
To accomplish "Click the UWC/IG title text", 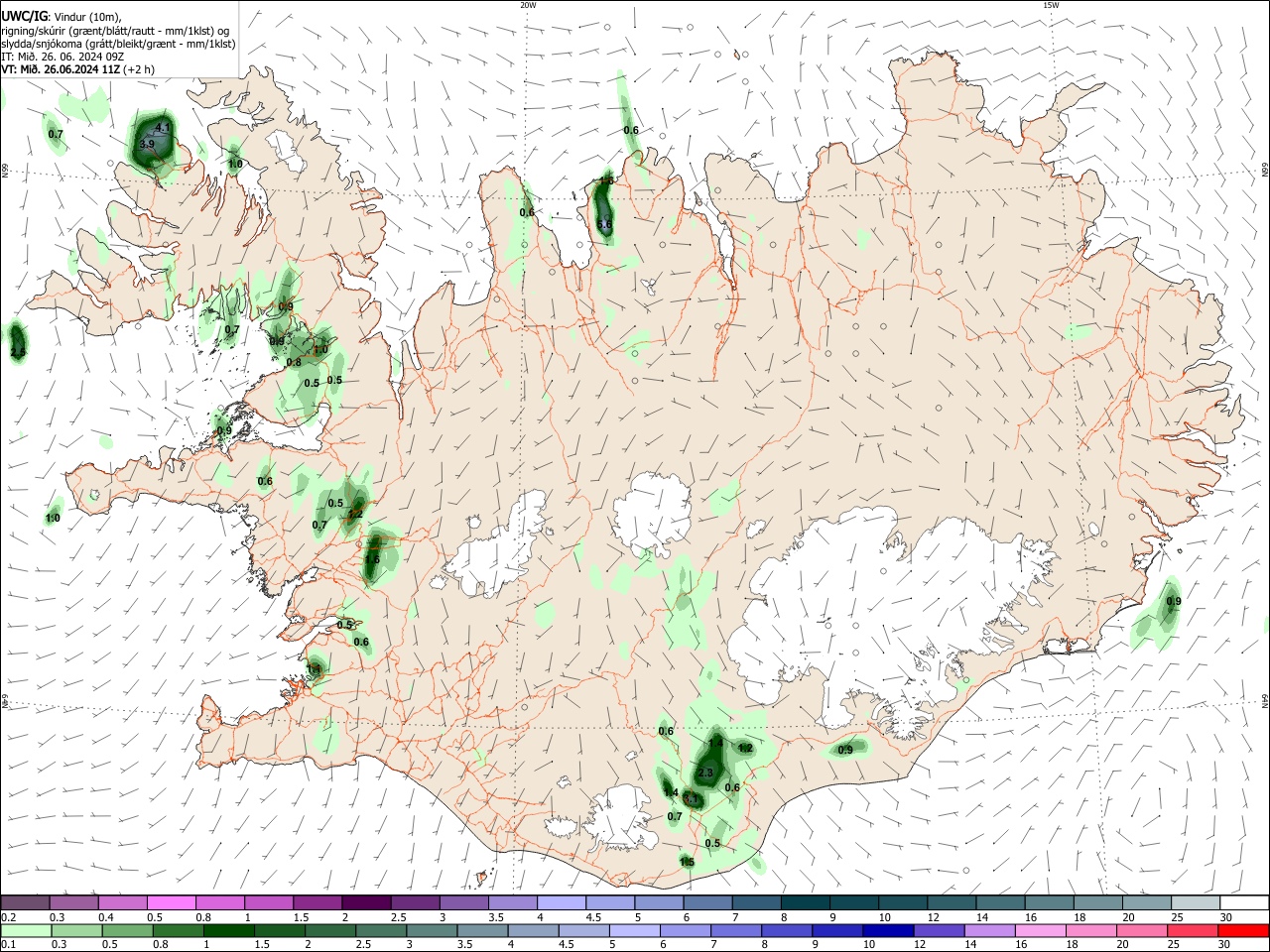I will point(24,16).
